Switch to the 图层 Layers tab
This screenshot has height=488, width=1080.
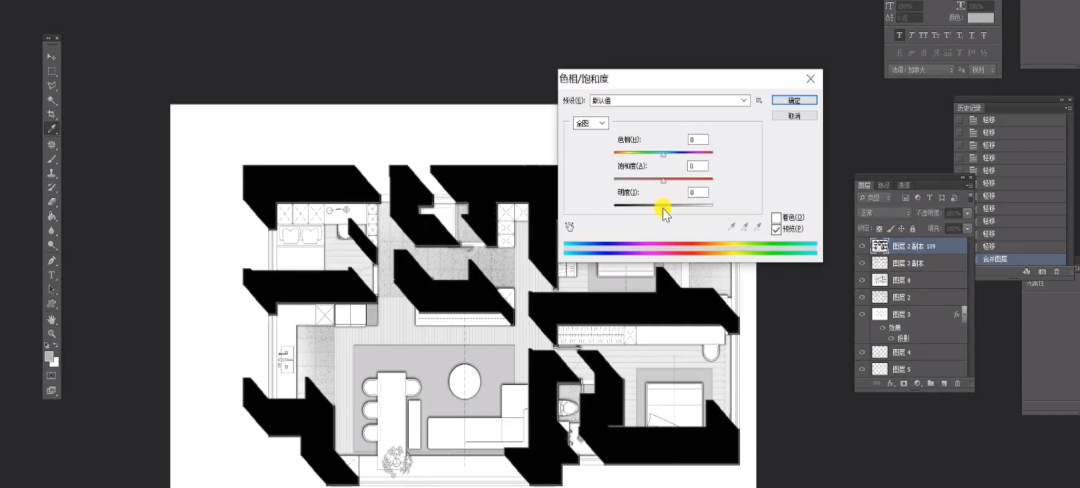(x=864, y=185)
